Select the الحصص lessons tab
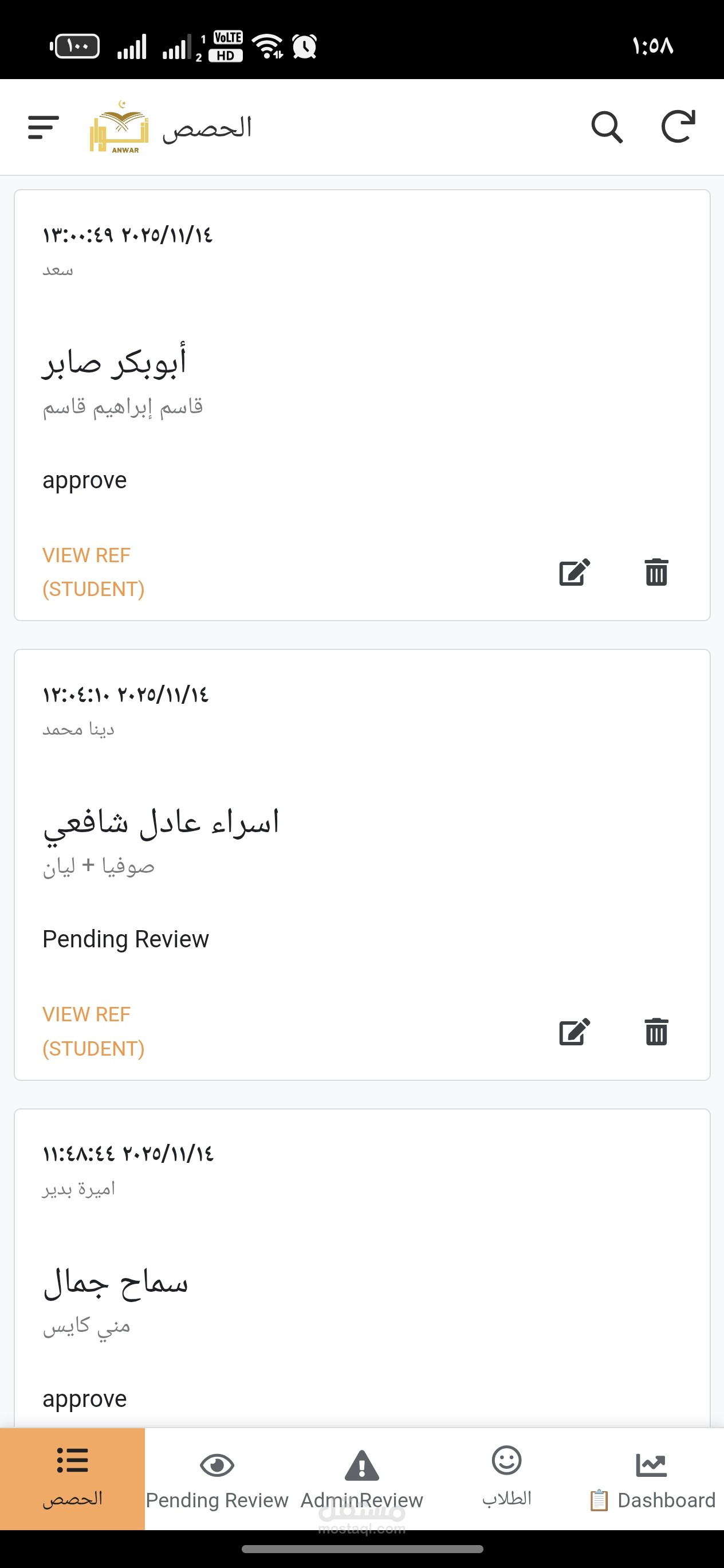 pyautogui.click(x=72, y=1477)
